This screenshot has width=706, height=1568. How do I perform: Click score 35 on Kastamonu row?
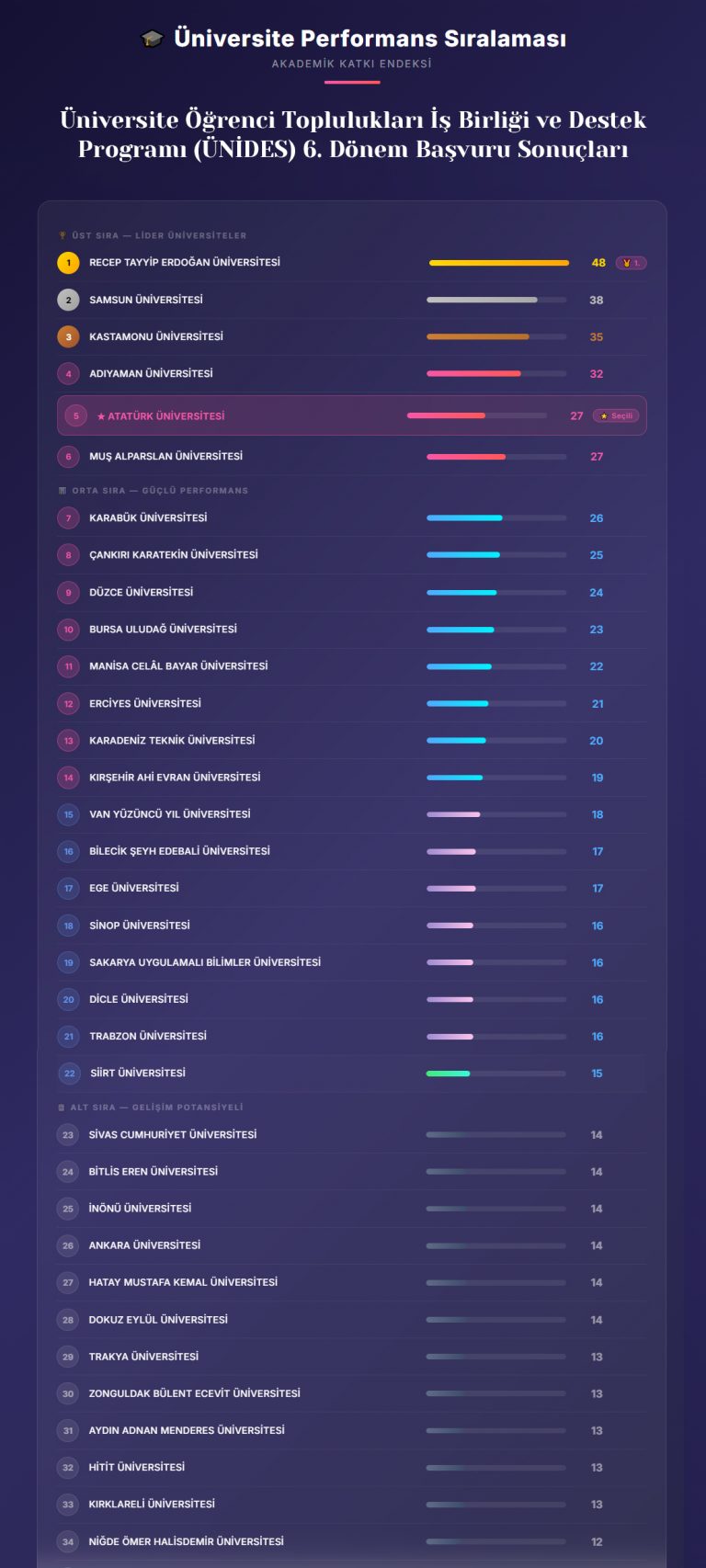[597, 337]
